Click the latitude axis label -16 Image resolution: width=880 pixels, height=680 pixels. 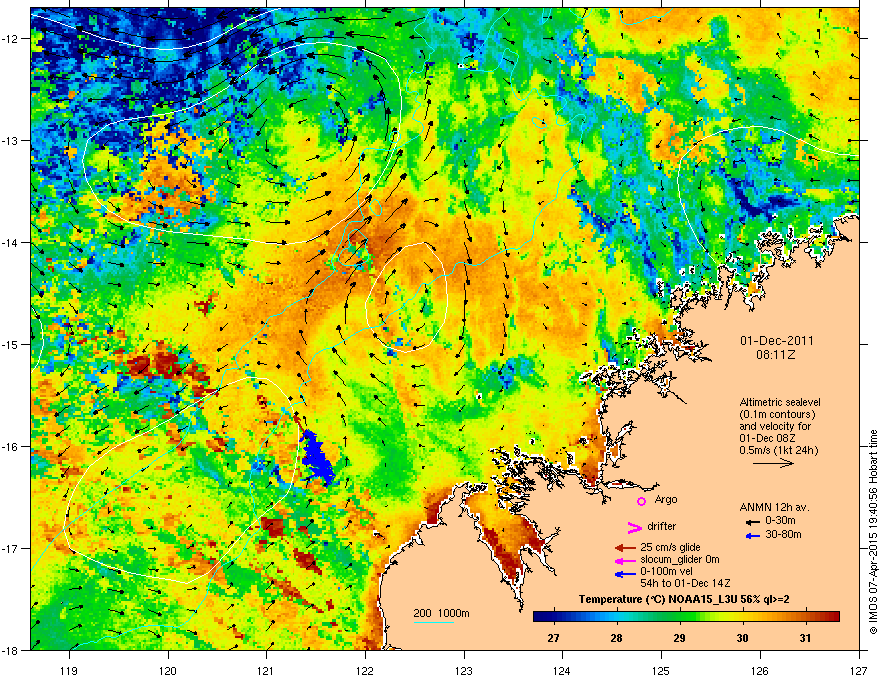pyautogui.click(x=10, y=447)
